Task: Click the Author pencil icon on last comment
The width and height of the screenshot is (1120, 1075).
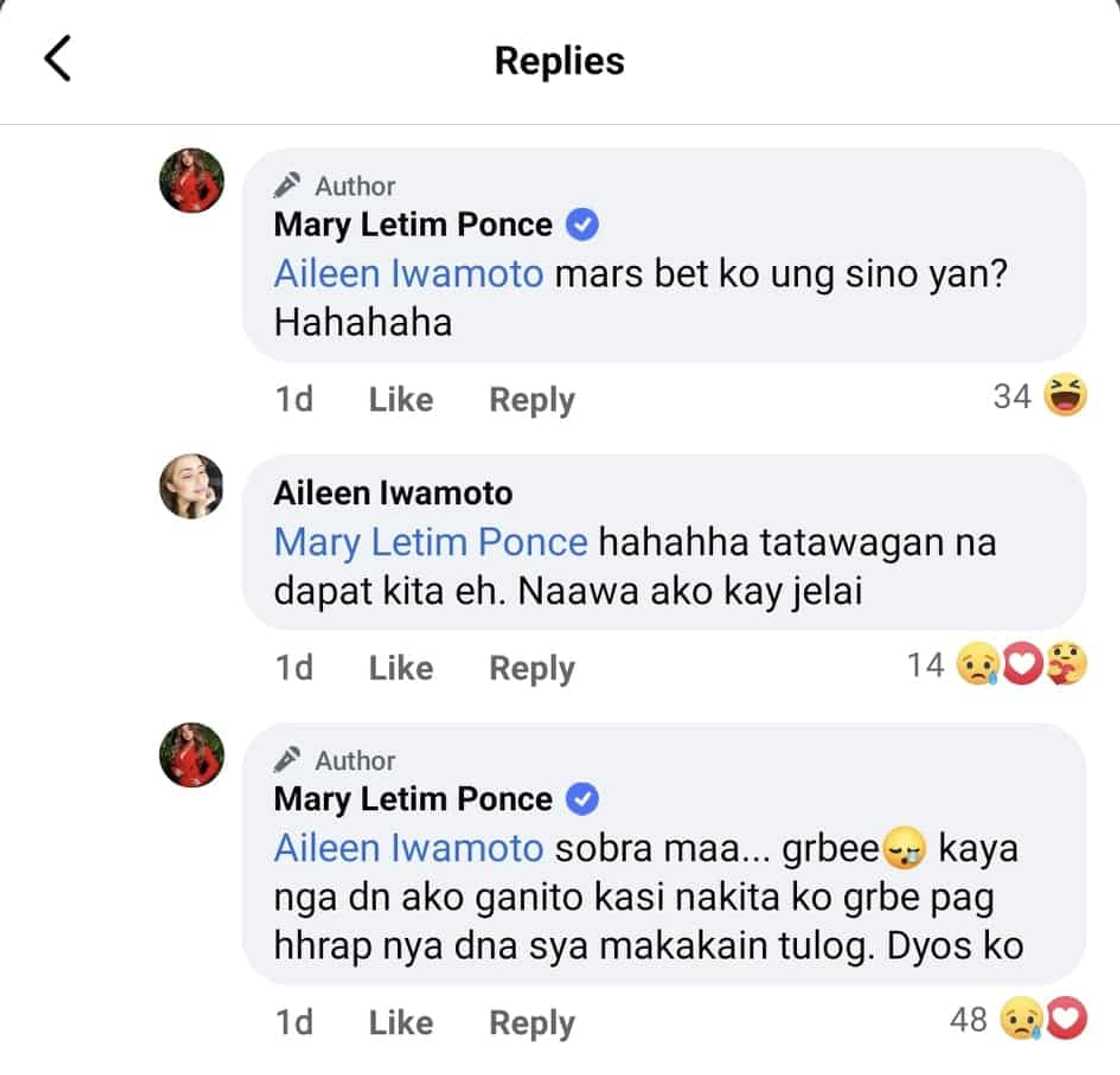Action: click(x=289, y=761)
